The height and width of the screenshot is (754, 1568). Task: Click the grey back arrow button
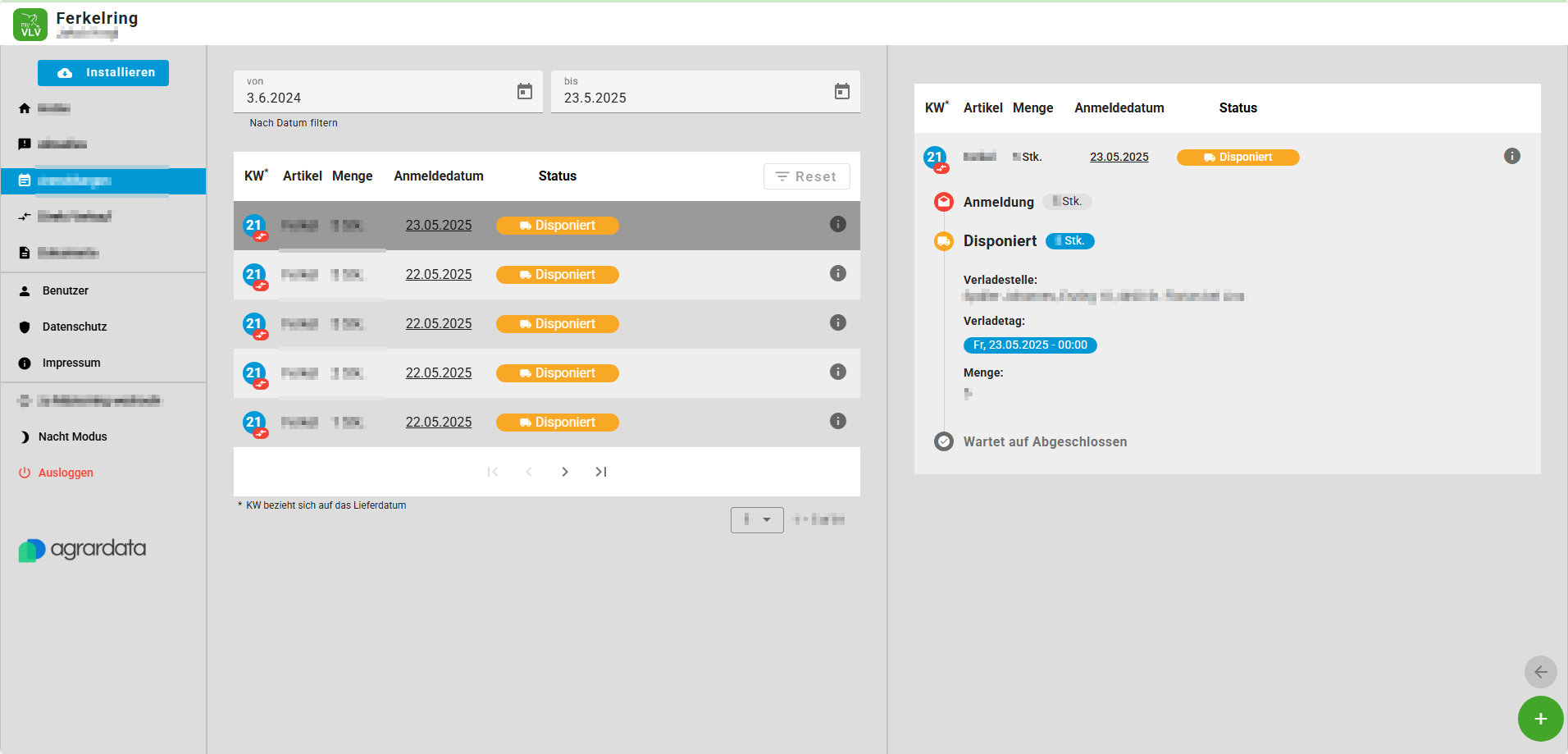(1540, 672)
